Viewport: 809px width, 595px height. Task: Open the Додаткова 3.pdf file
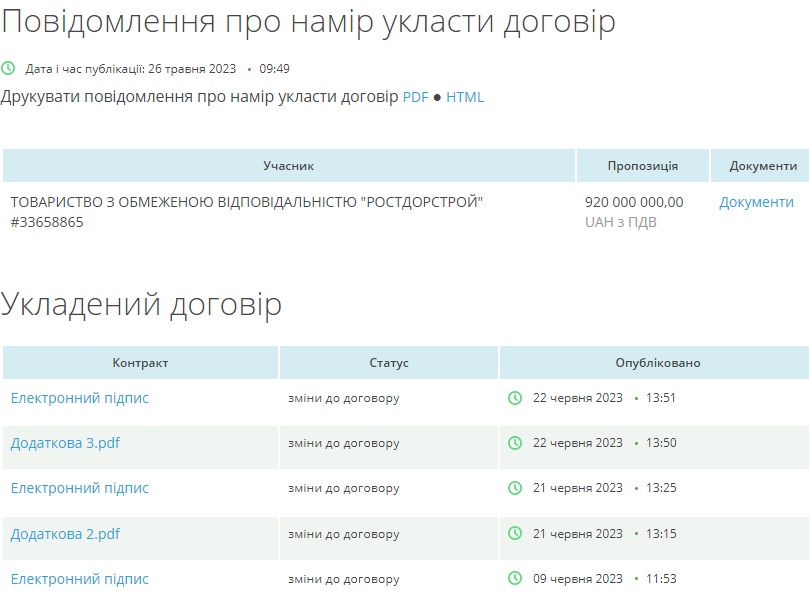(x=65, y=443)
